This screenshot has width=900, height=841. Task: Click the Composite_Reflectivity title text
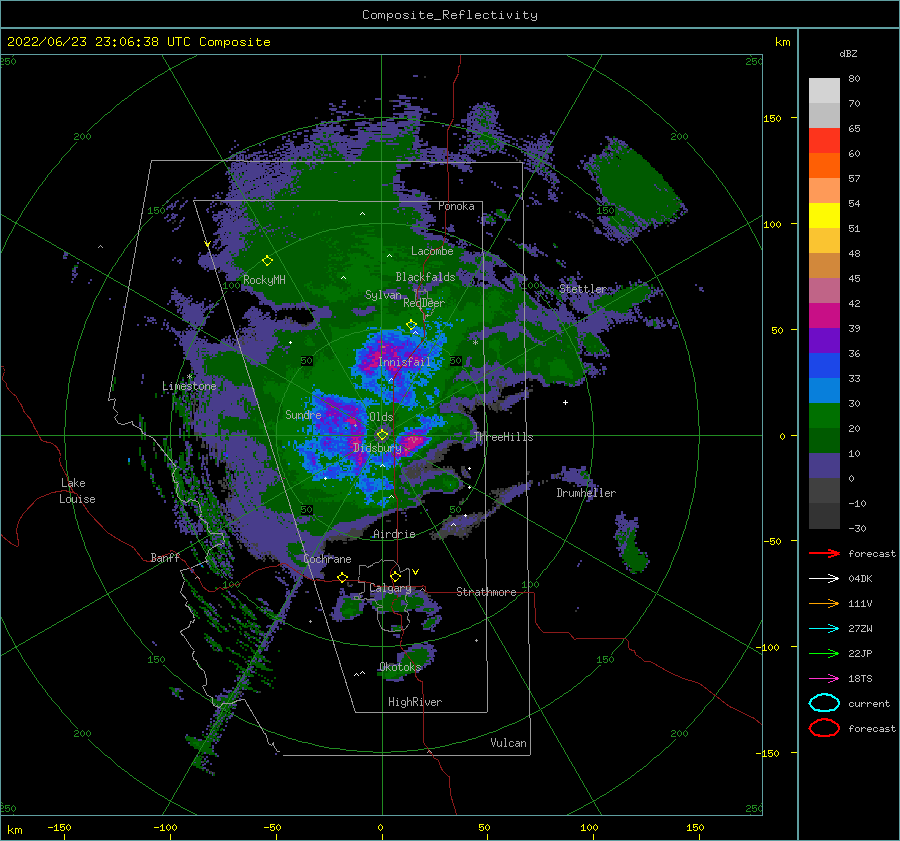tap(449, 15)
